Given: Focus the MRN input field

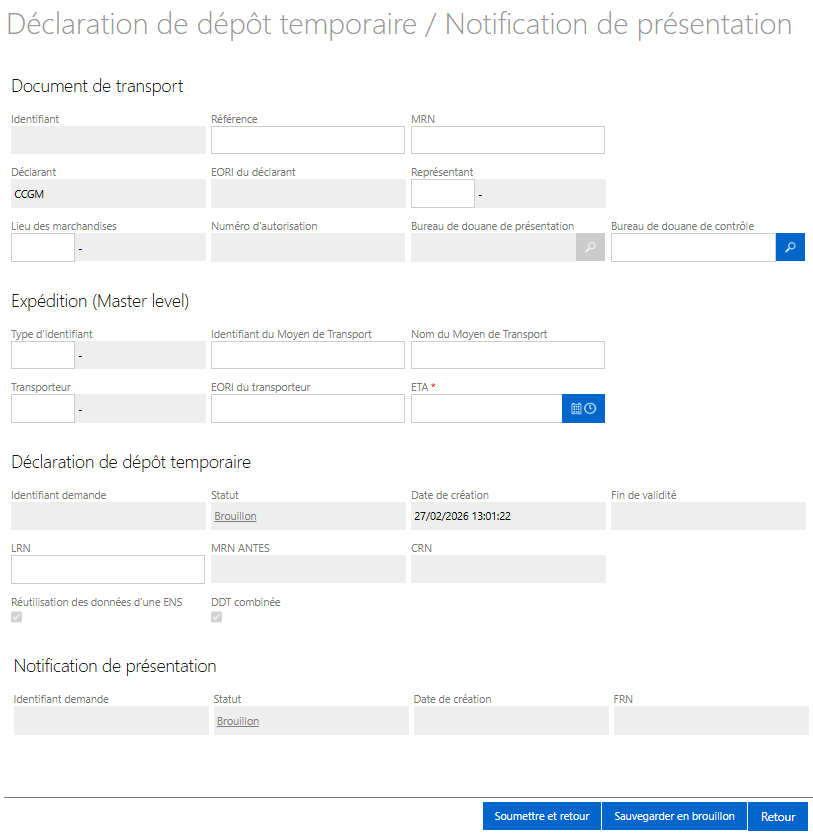Looking at the screenshot, I should click(x=507, y=140).
